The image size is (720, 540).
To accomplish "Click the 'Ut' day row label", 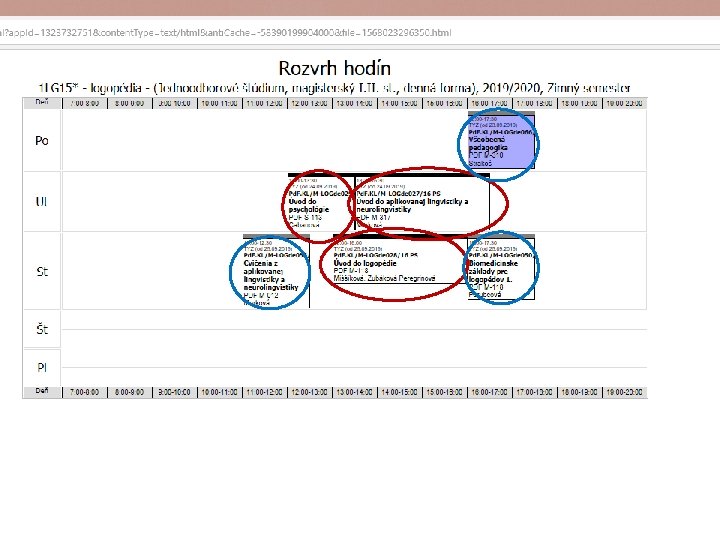I will tap(42, 202).
